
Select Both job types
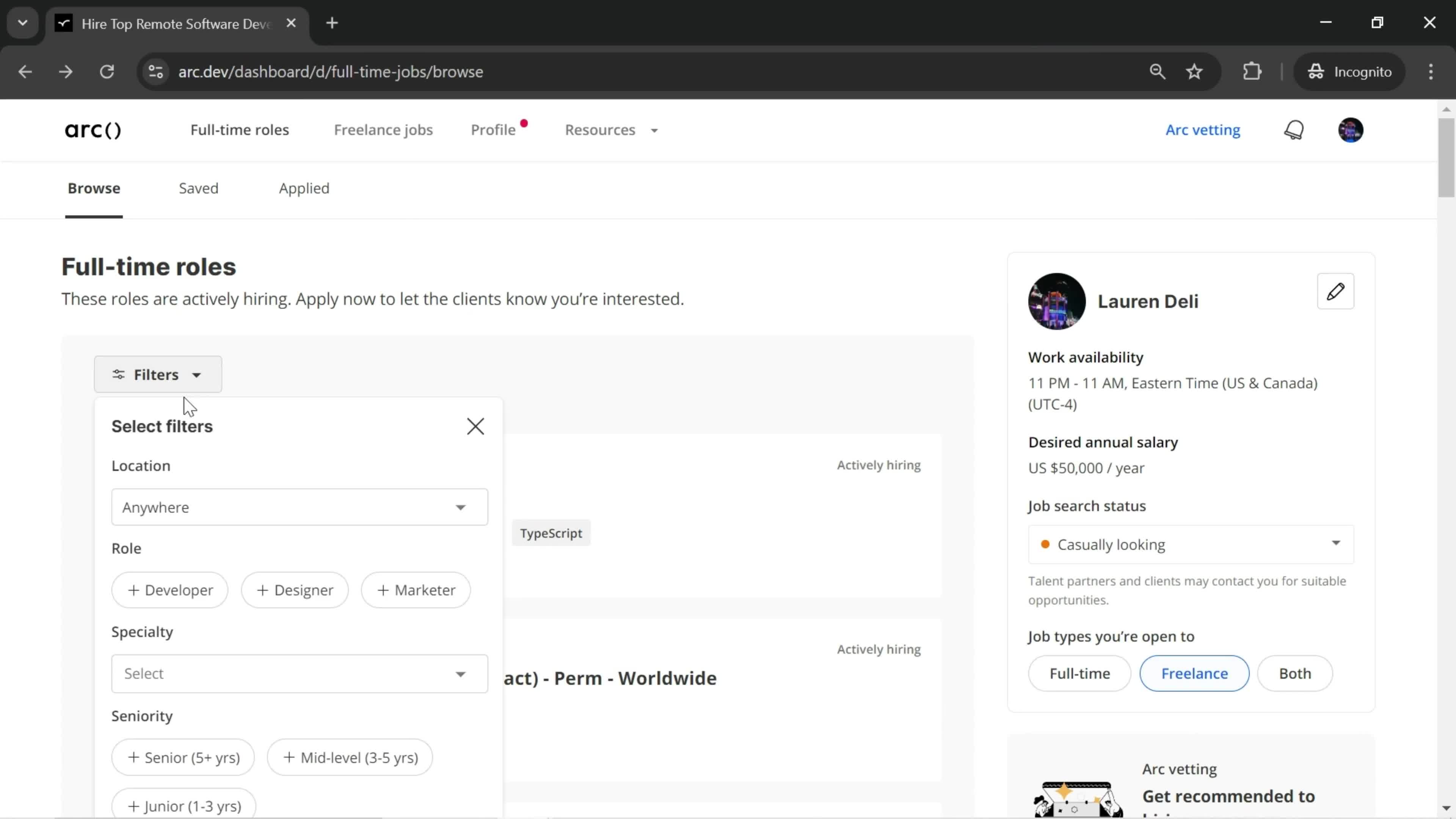point(1295,673)
